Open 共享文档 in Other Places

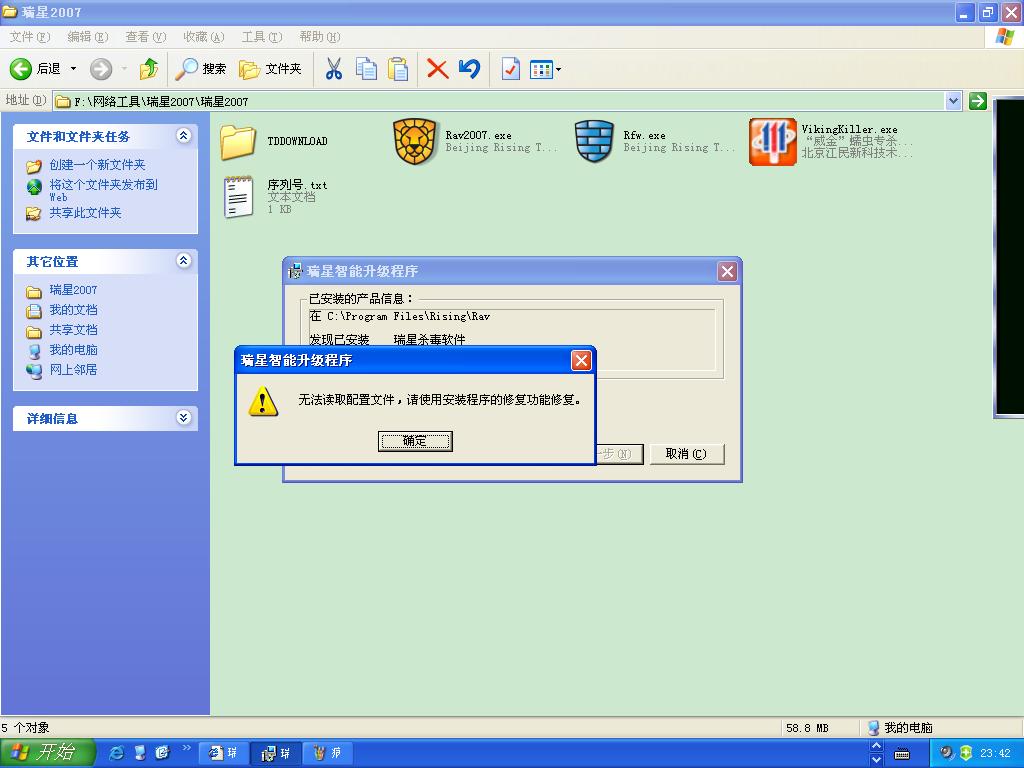click(73, 330)
